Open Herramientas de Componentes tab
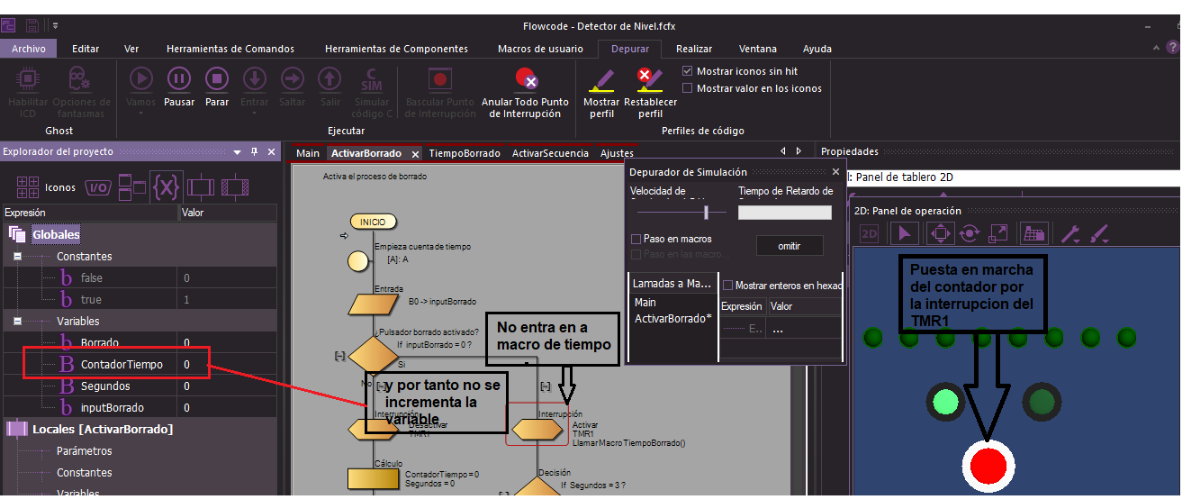The width and height of the screenshot is (1200, 499). click(x=396, y=48)
